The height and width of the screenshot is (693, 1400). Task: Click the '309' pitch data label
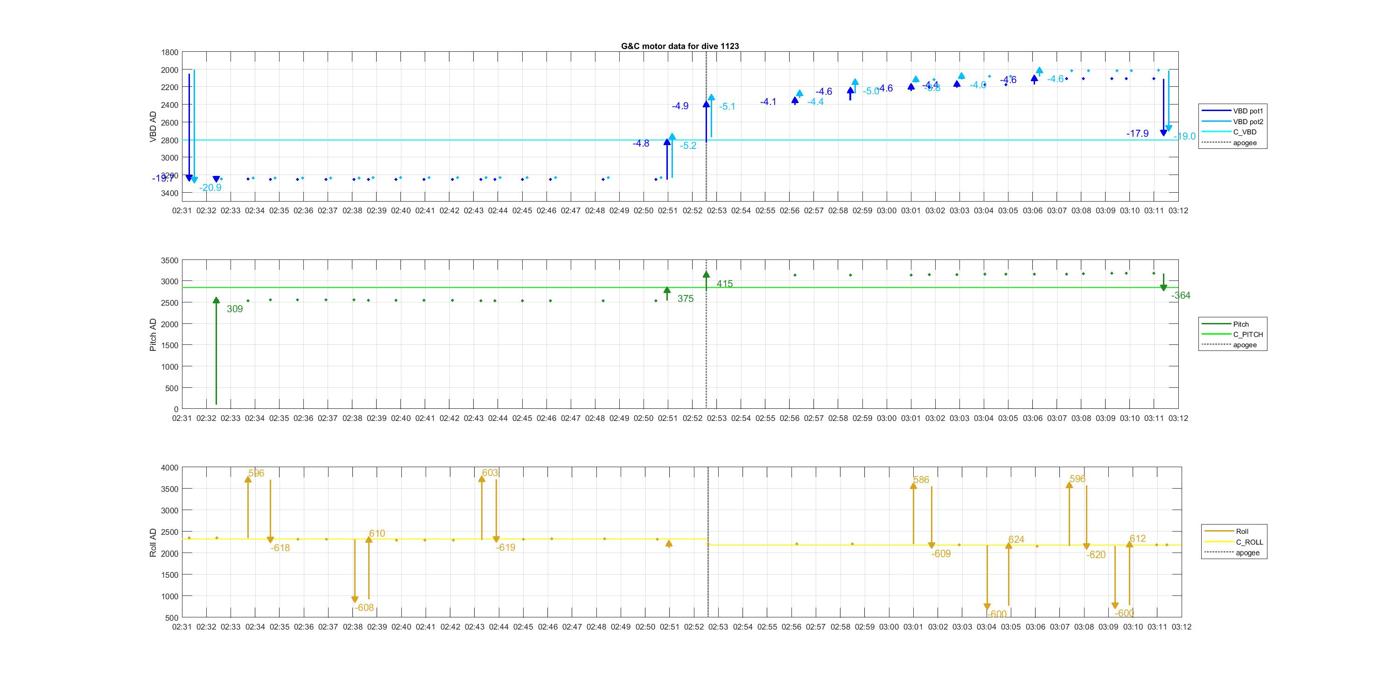pyautogui.click(x=234, y=309)
